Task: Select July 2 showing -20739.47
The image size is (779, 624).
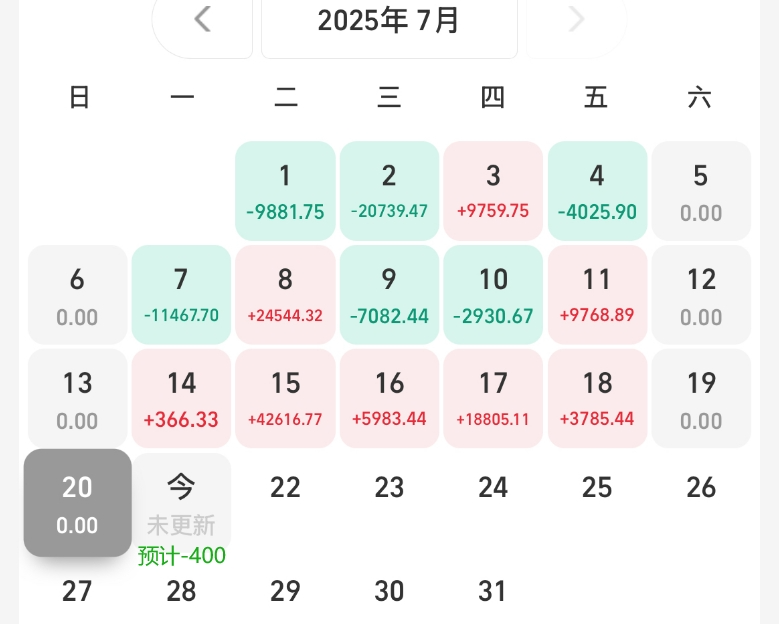Action: 390,191
